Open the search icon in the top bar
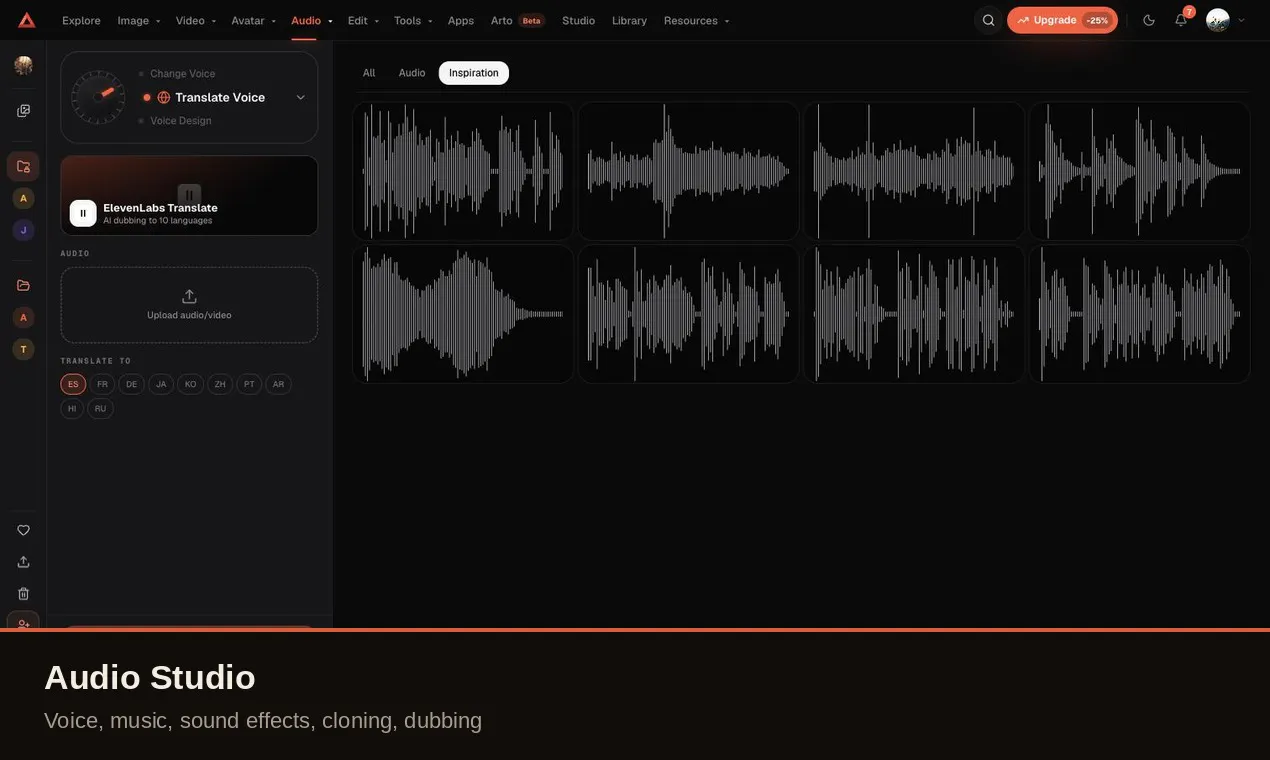This screenshot has height=760, width=1270. point(988,20)
